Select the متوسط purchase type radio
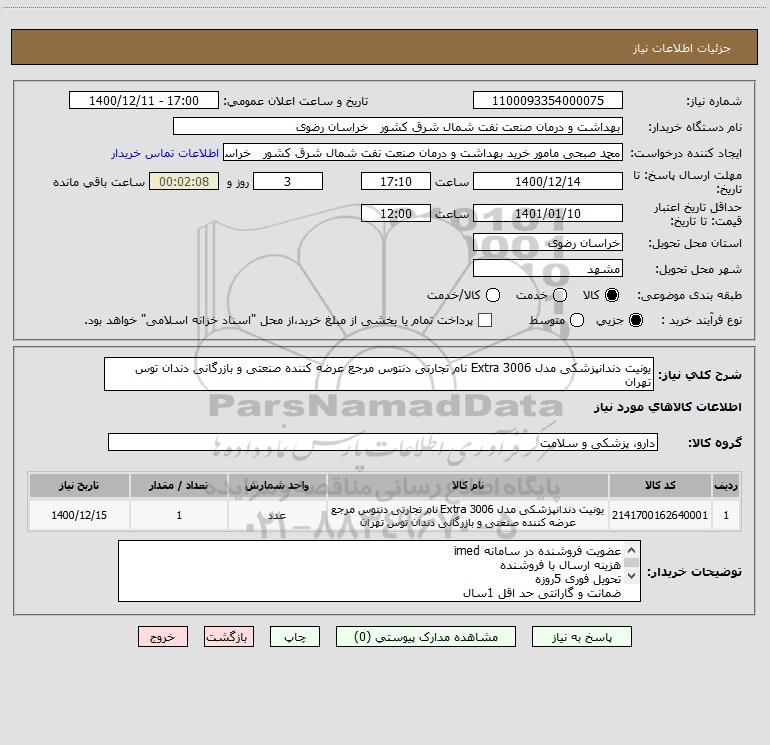The width and height of the screenshot is (770, 745). coord(577,320)
